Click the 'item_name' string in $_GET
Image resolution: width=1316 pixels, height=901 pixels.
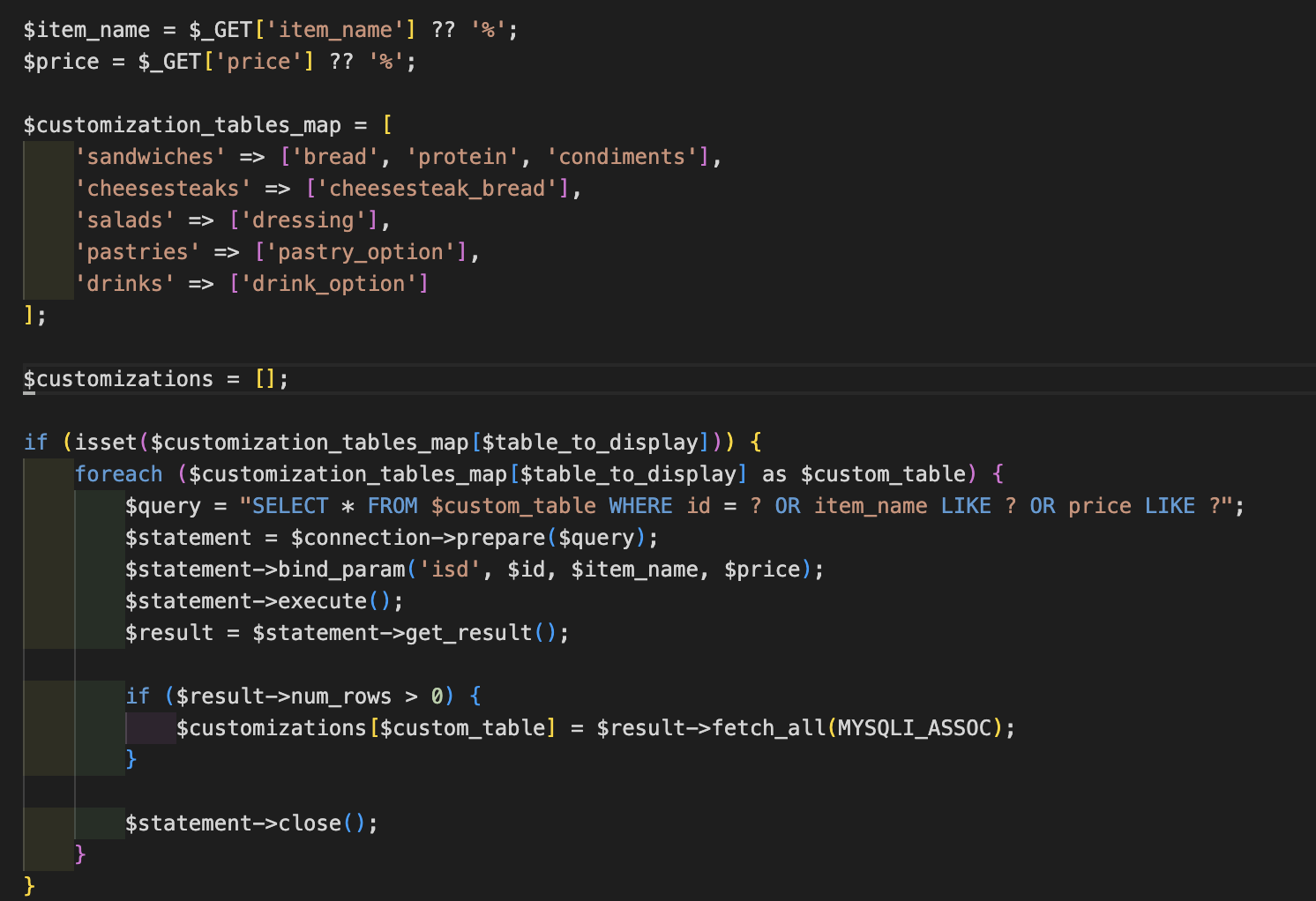pos(335,30)
